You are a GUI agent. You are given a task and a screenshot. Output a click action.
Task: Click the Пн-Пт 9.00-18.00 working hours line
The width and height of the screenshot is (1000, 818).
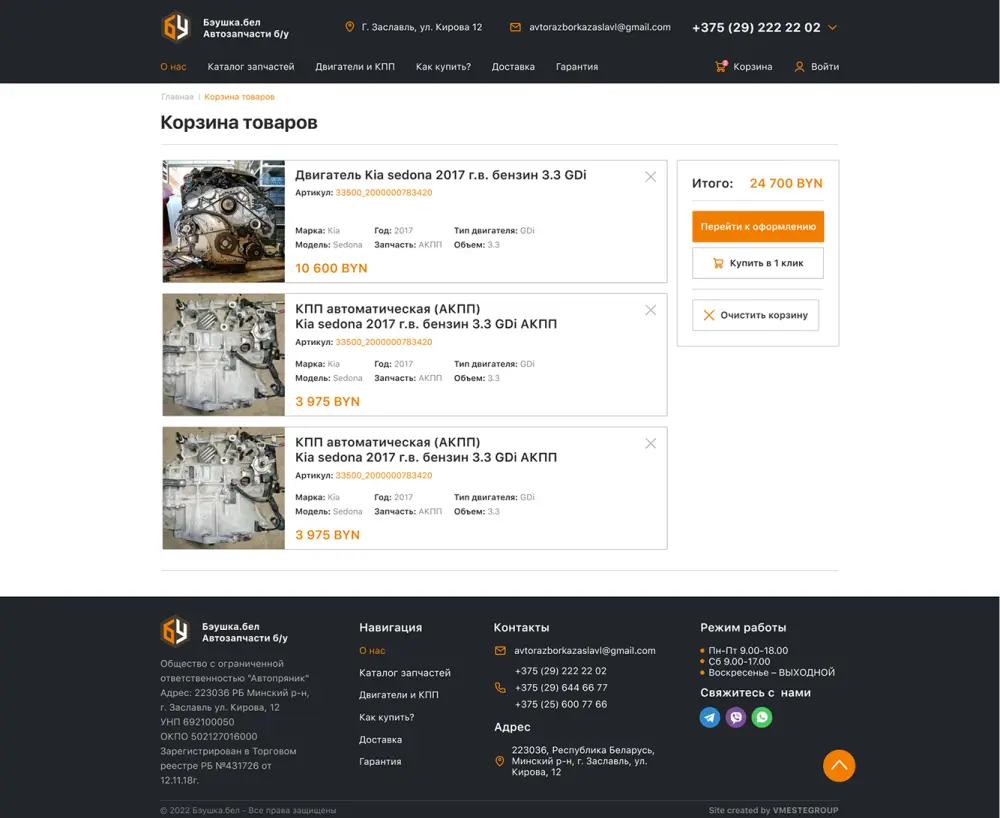pyautogui.click(x=748, y=650)
